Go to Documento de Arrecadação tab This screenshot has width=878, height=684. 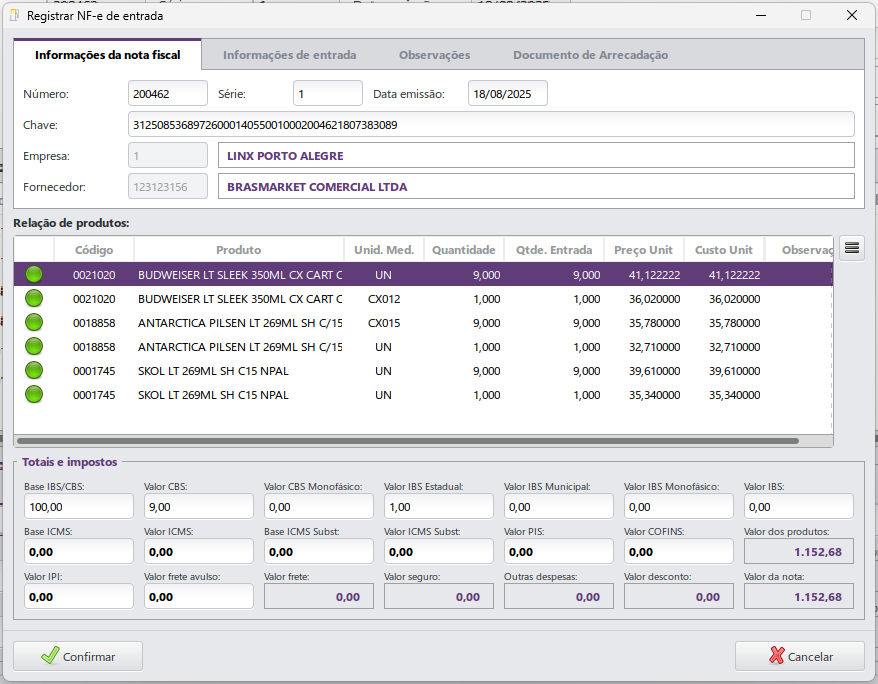590,55
